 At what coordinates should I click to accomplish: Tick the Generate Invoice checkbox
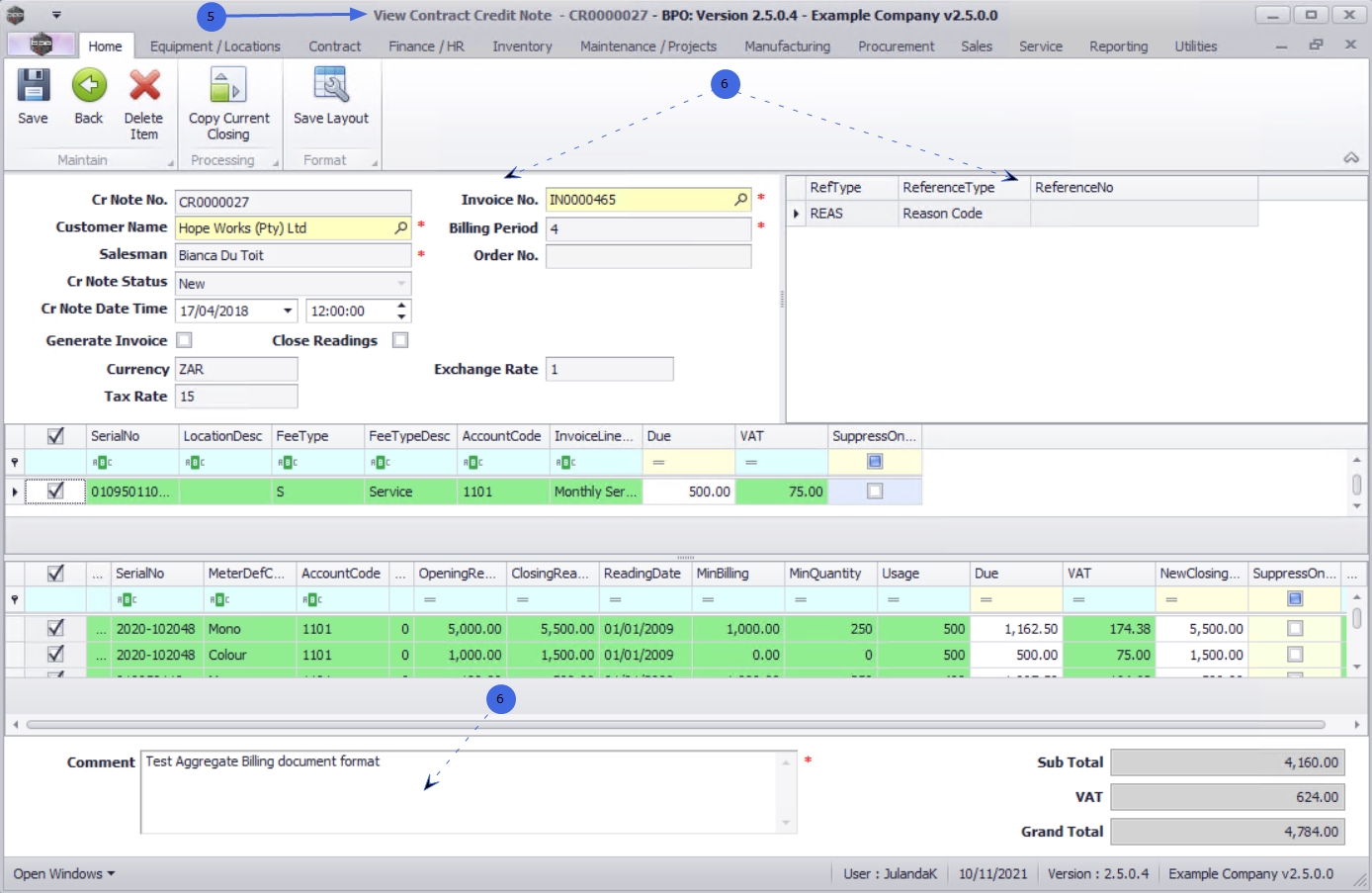click(184, 340)
